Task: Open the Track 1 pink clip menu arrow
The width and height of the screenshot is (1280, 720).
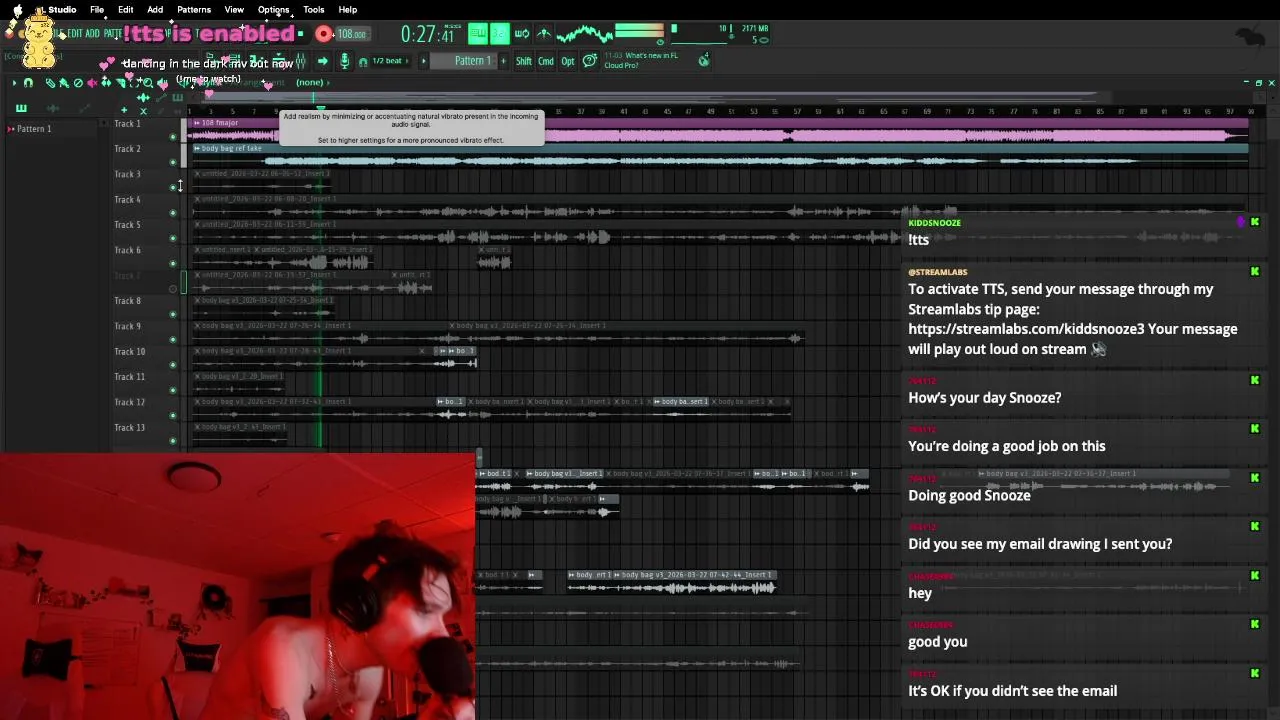Action: click(196, 123)
